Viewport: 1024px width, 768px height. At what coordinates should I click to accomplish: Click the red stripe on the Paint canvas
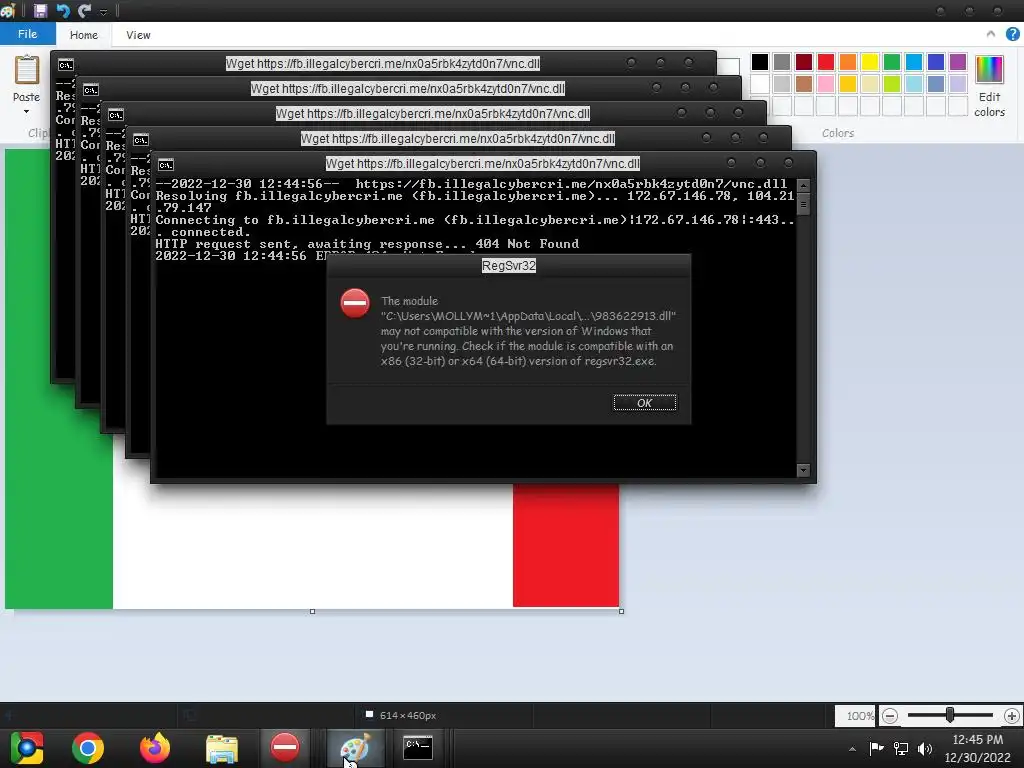coord(566,545)
